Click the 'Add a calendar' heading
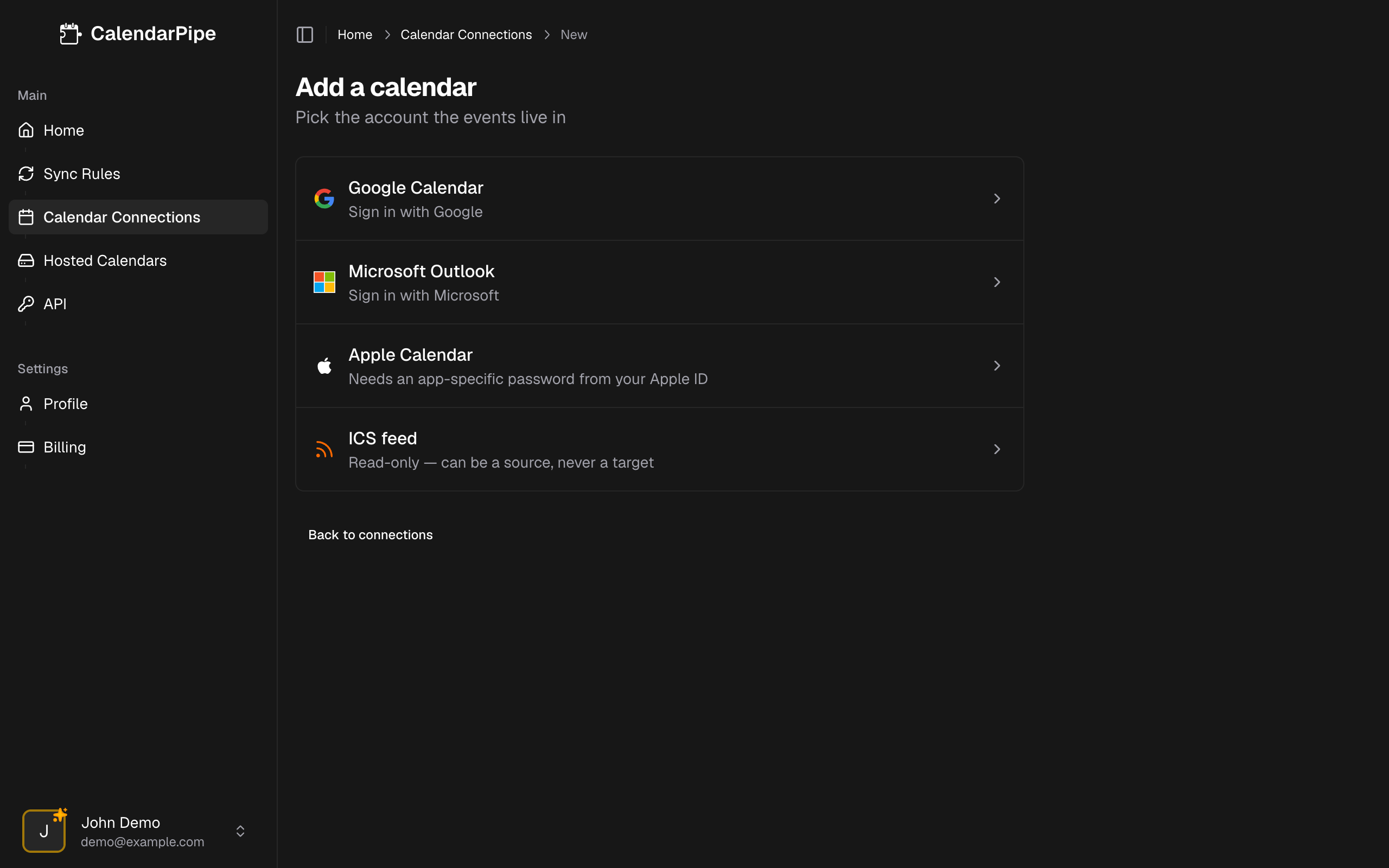Image resolution: width=1389 pixels, height=868 pixels. pyautogui.click(x=386, y=87)
